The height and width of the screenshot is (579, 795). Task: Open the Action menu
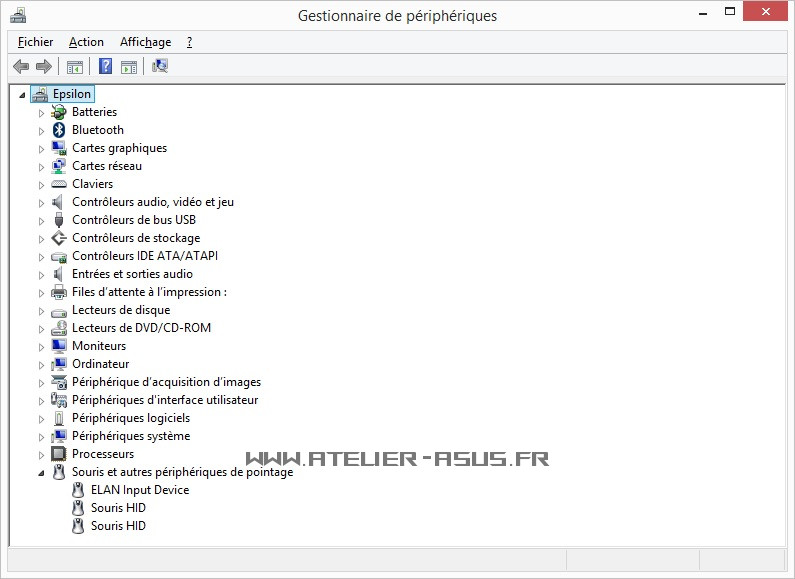86,42
